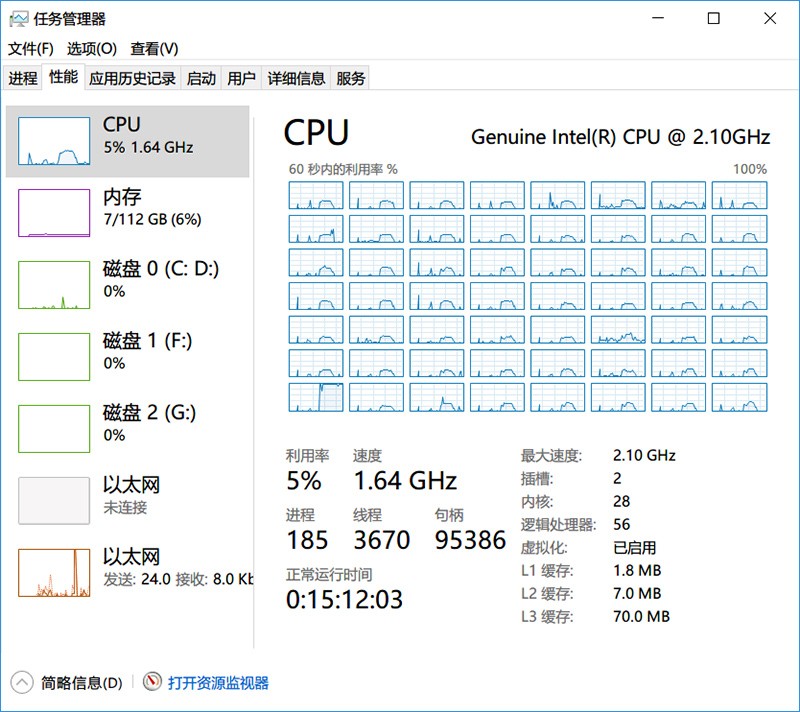Switch to the 进程 tab
This screenshot has height=712, width=800.
pos(23,78)
